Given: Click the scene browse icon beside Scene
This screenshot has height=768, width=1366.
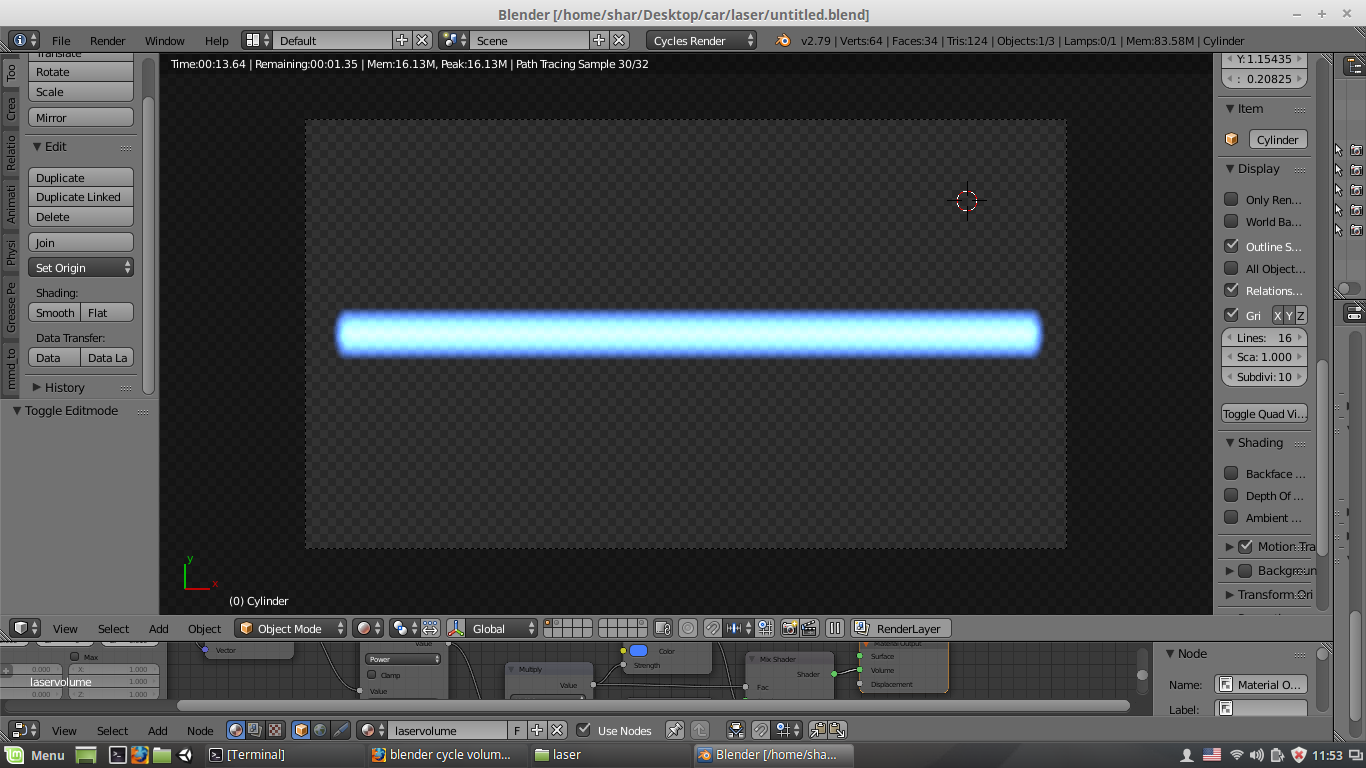Looking at the screenshot, I should [454, 40].
